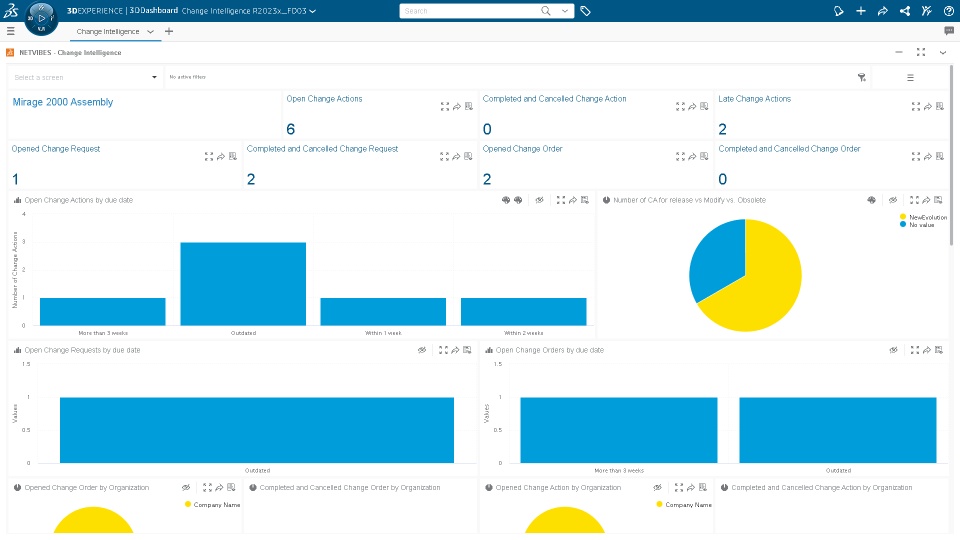Open notifications icon in top bar

(x=839, y=11)
